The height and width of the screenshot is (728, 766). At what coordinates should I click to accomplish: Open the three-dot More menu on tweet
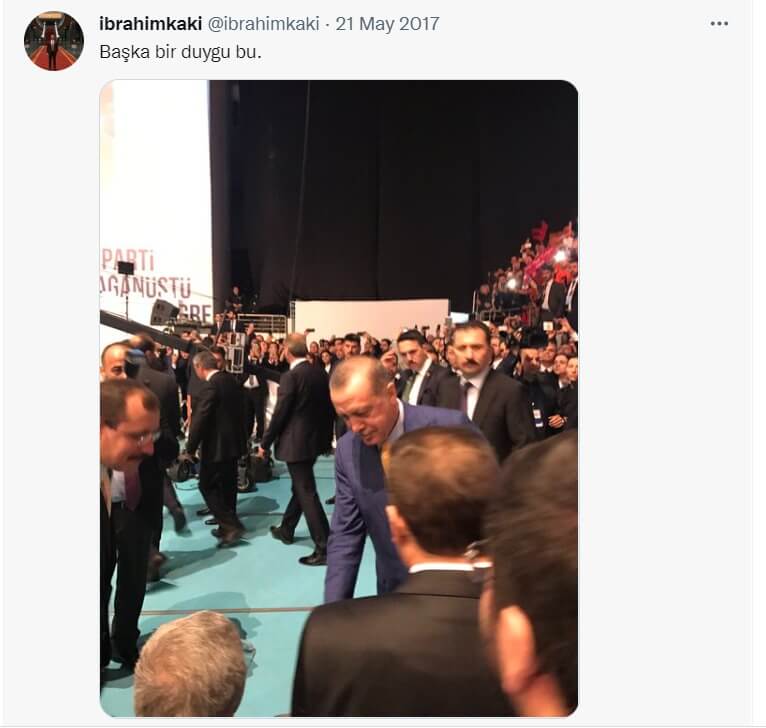coord(719,24)
